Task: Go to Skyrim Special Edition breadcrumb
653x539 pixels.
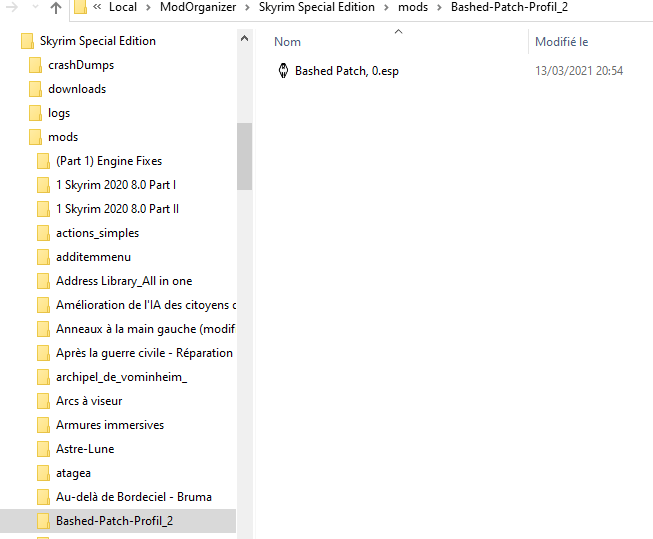Action: pos(317,7)
